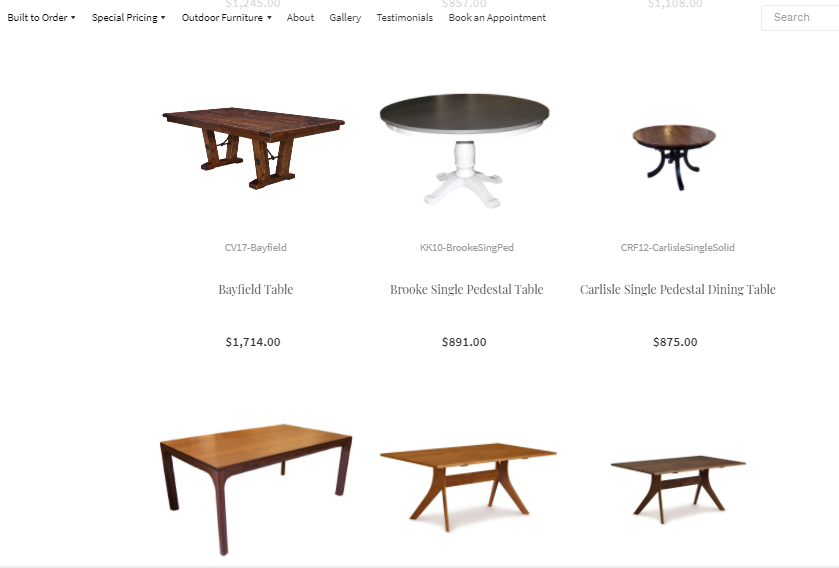This screenshot has width=839, height=568.
Task: Open the light wood trestle table thumbnail
Action: (x=468, y=487)
